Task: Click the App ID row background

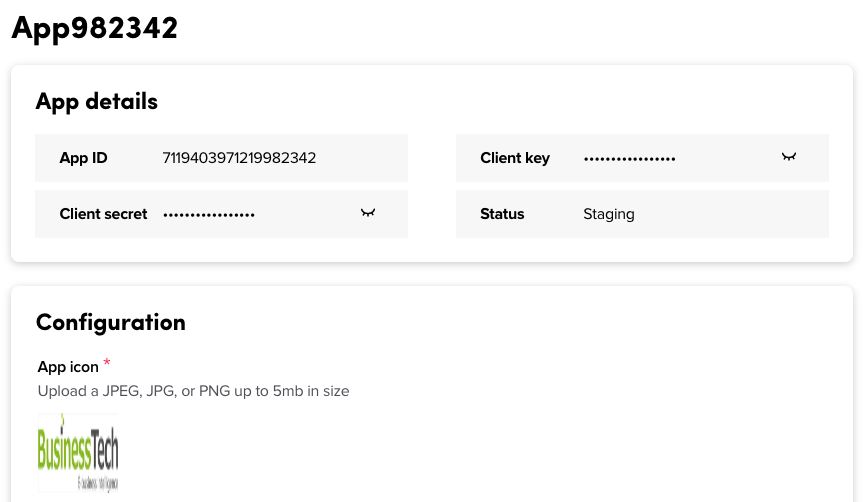Action: [221, 158]
